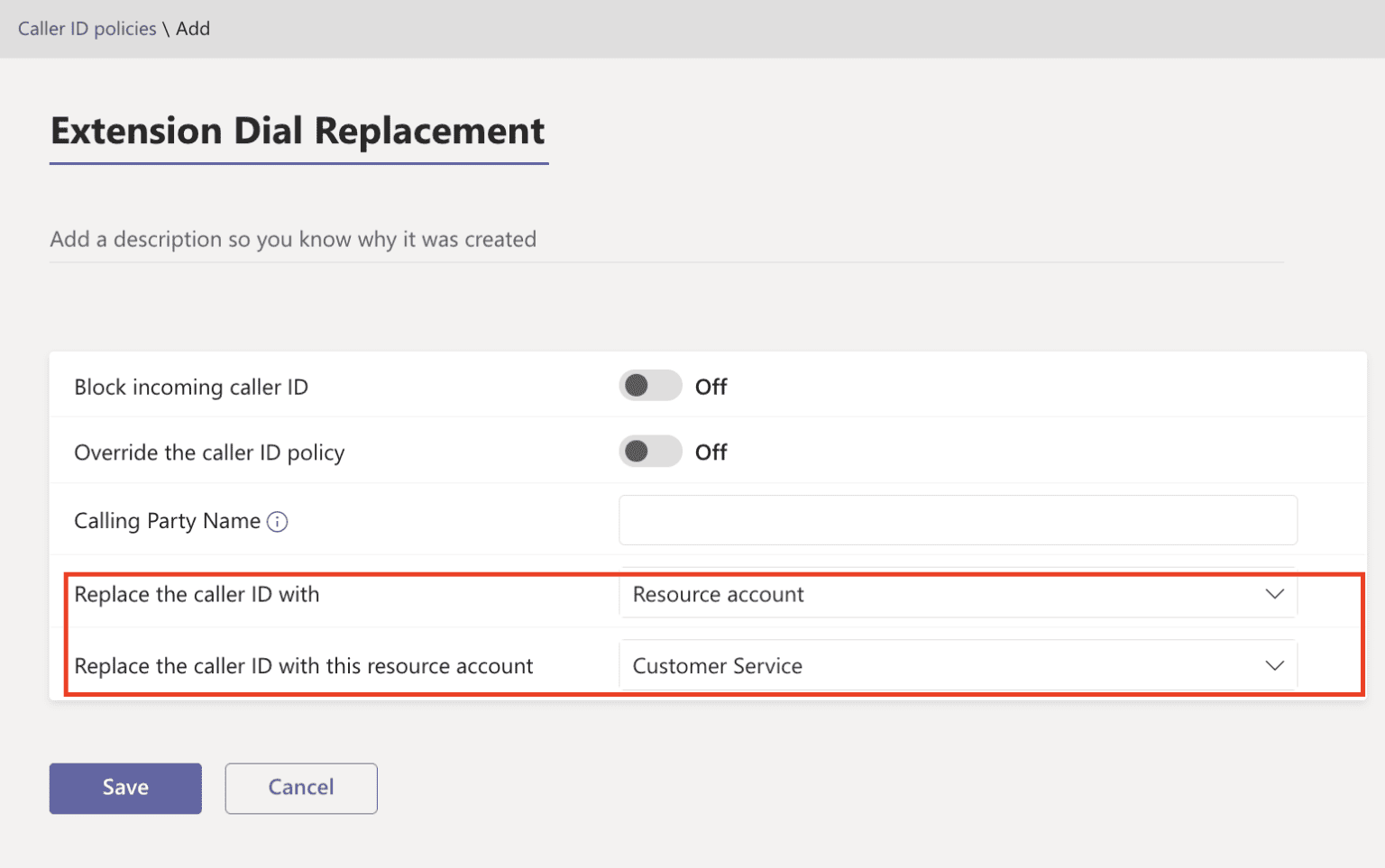Flip the Override the caller ID policy toggle
This screenshot has height=868, width=1385.
coord(649,452)
